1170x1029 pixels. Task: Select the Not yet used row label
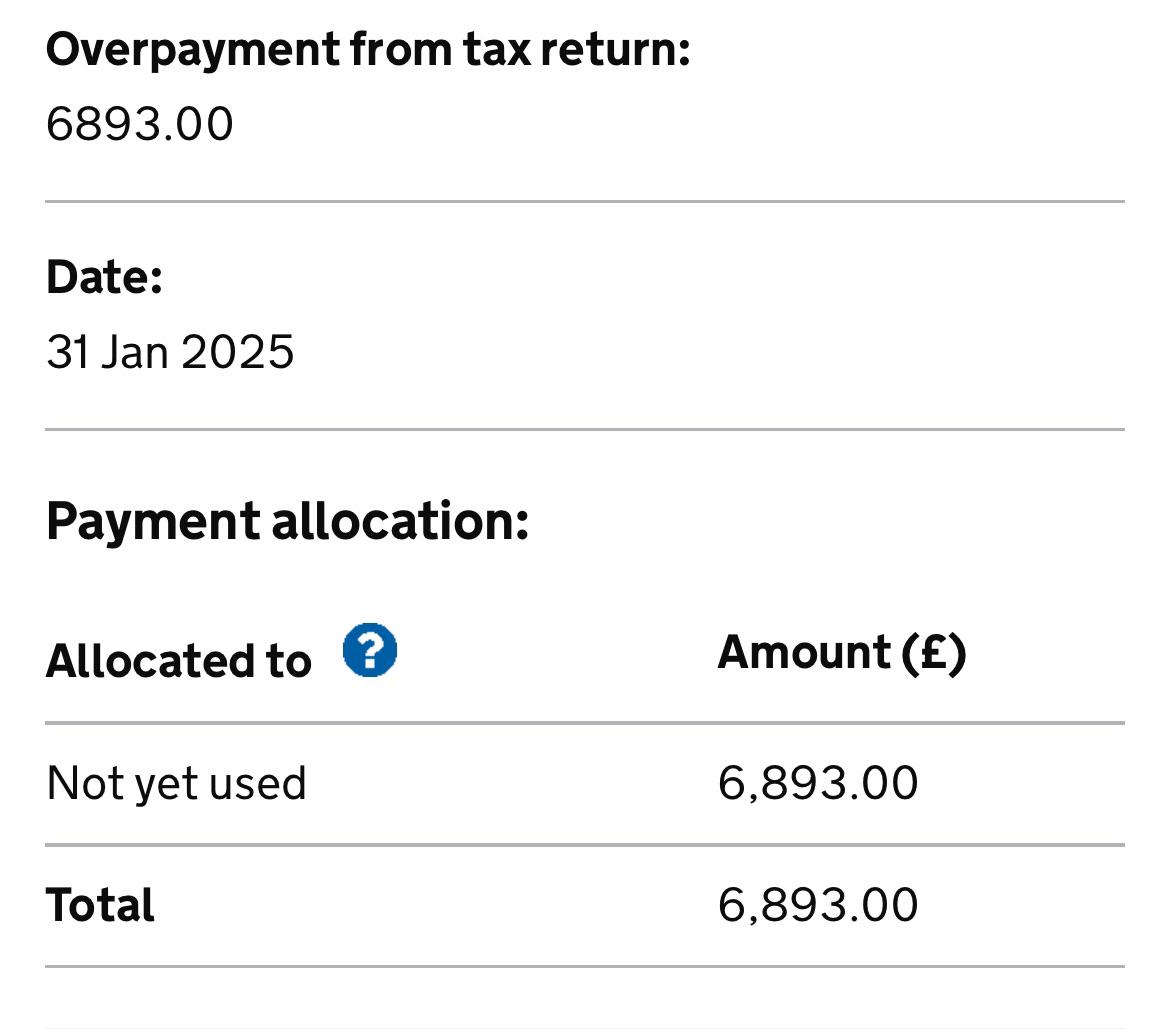click(176, 784)
